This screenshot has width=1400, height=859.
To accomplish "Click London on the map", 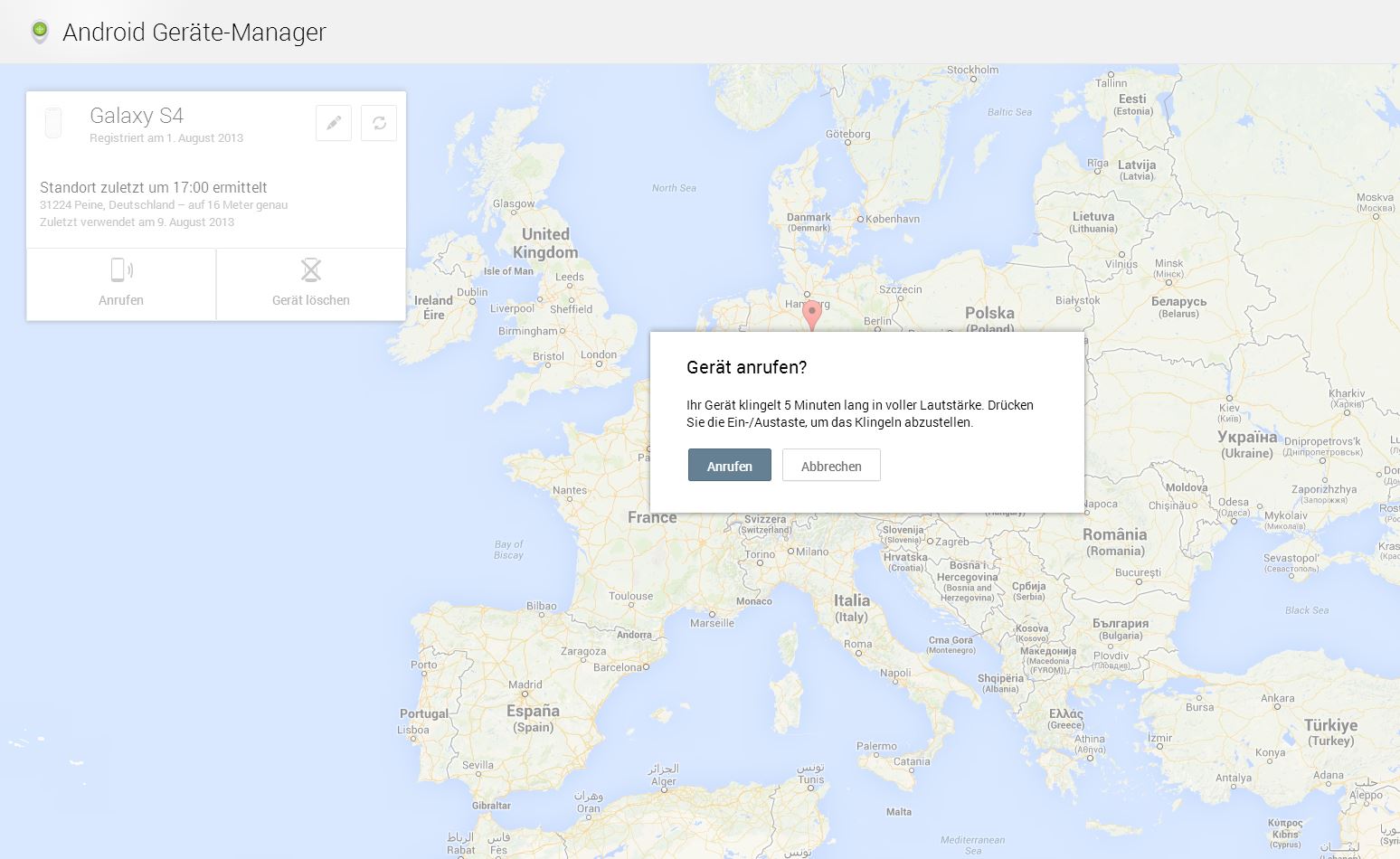I will pyautogui.click(x=599, y=355).
